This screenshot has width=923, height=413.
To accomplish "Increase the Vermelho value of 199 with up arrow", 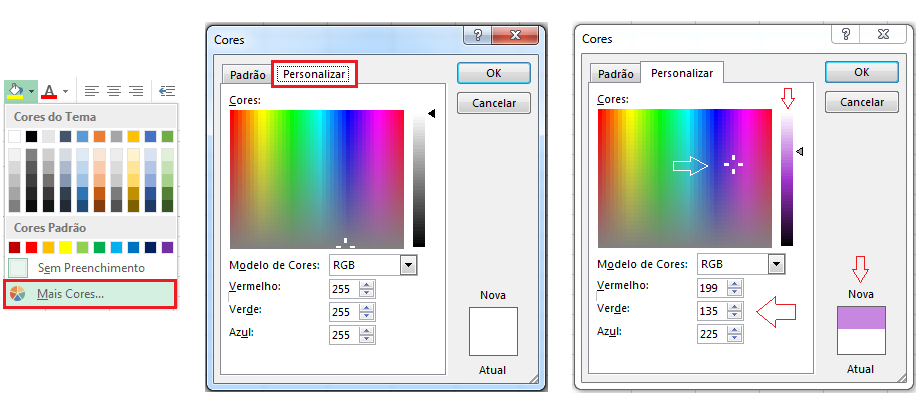I will click(735, 284).
